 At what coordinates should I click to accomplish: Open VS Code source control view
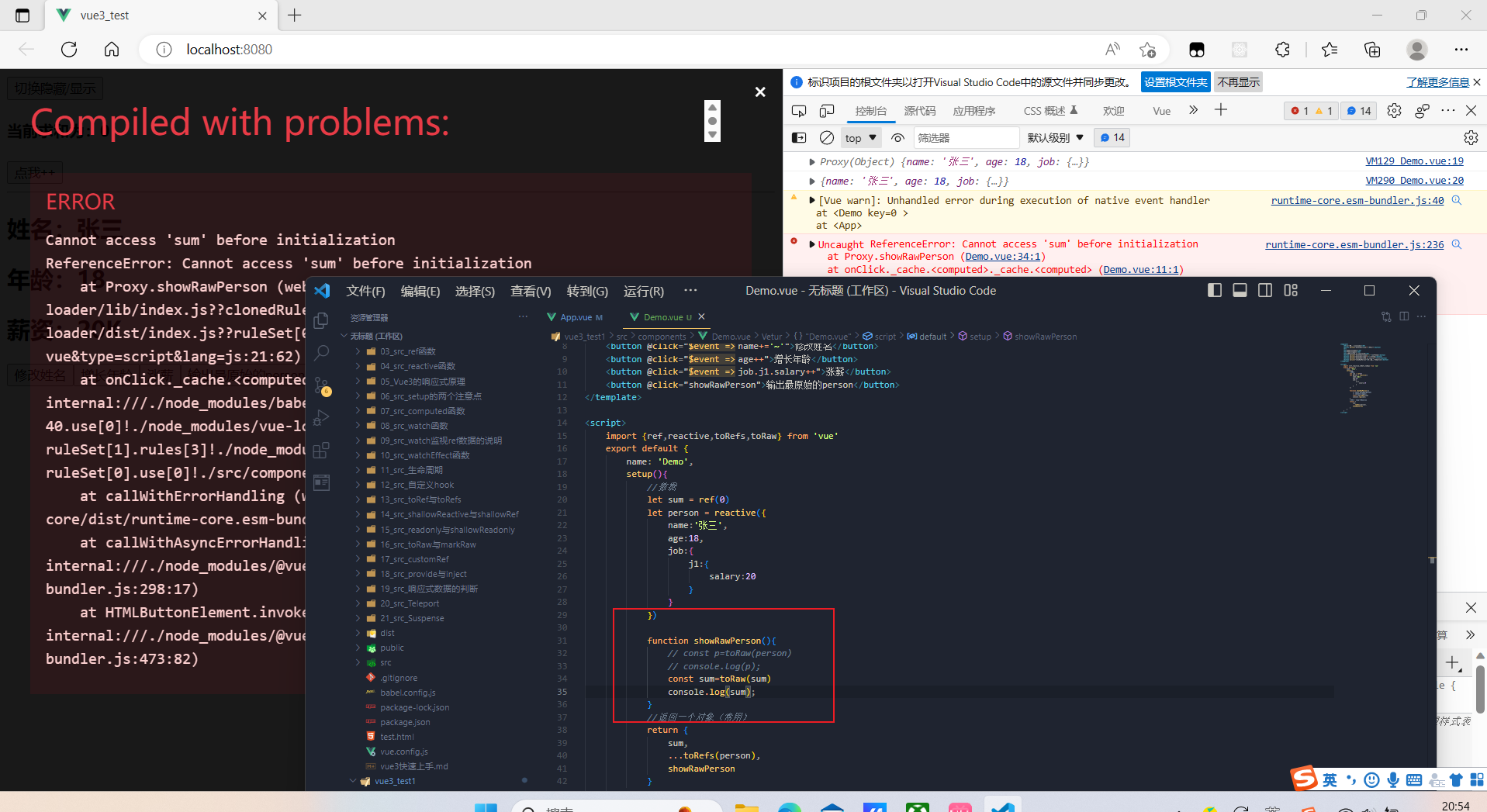pyautogui.click(x=322, y=385)
